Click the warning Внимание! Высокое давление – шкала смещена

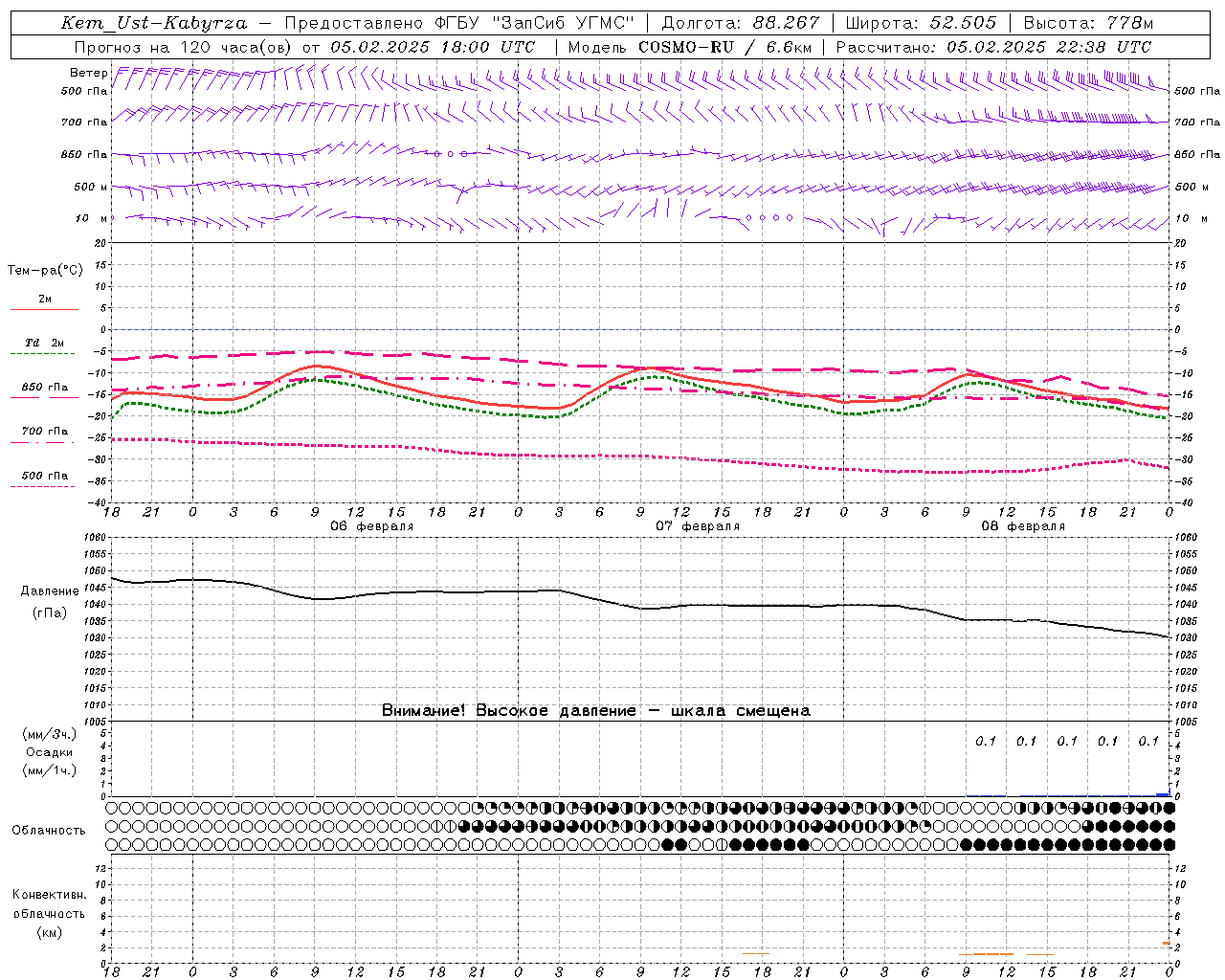tap(596, 711)
